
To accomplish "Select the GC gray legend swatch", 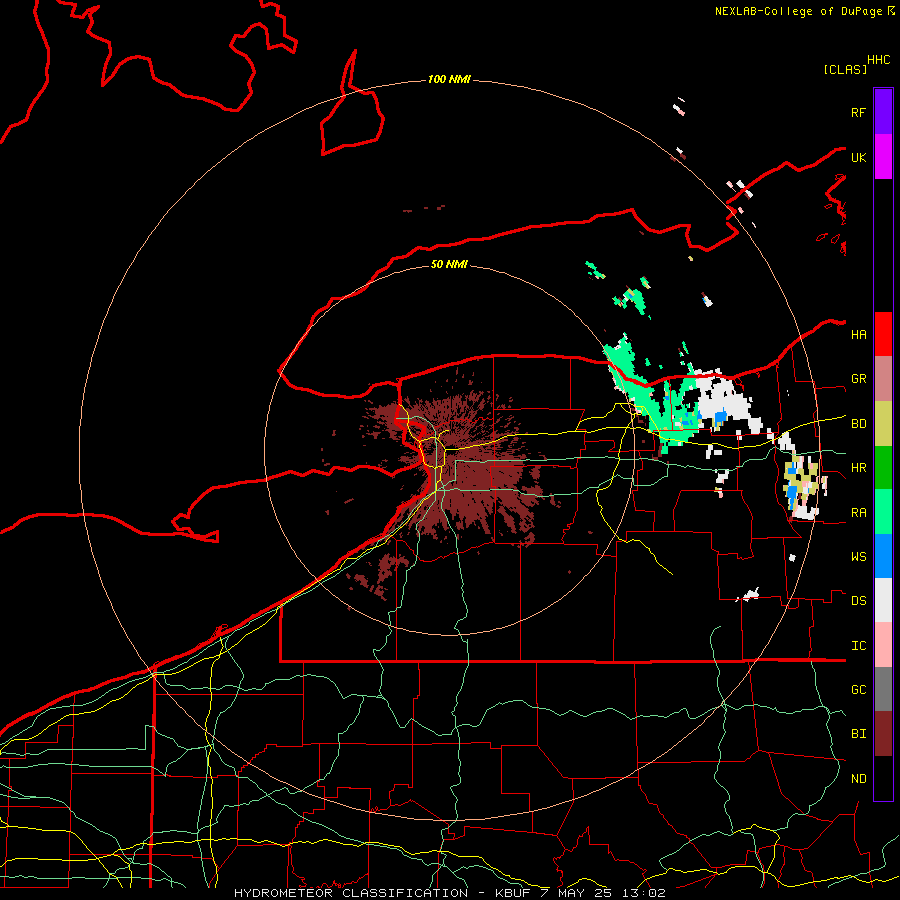I will 883,689.
